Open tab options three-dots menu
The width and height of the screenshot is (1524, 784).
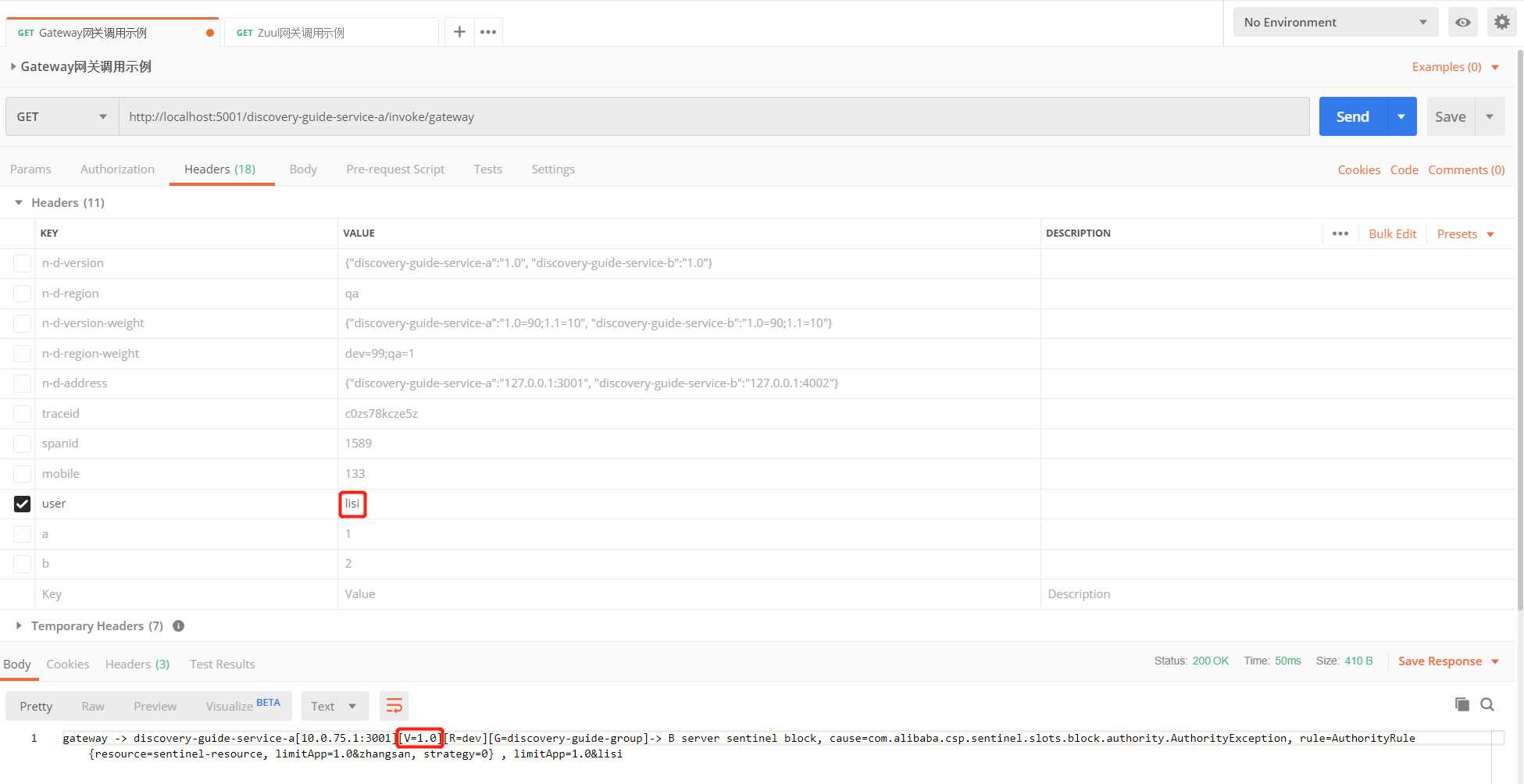(x=488, y=32)
